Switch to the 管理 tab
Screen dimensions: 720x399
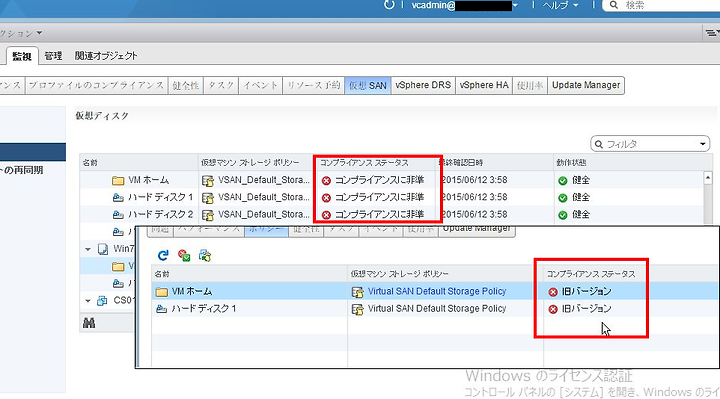pos(53,56)
